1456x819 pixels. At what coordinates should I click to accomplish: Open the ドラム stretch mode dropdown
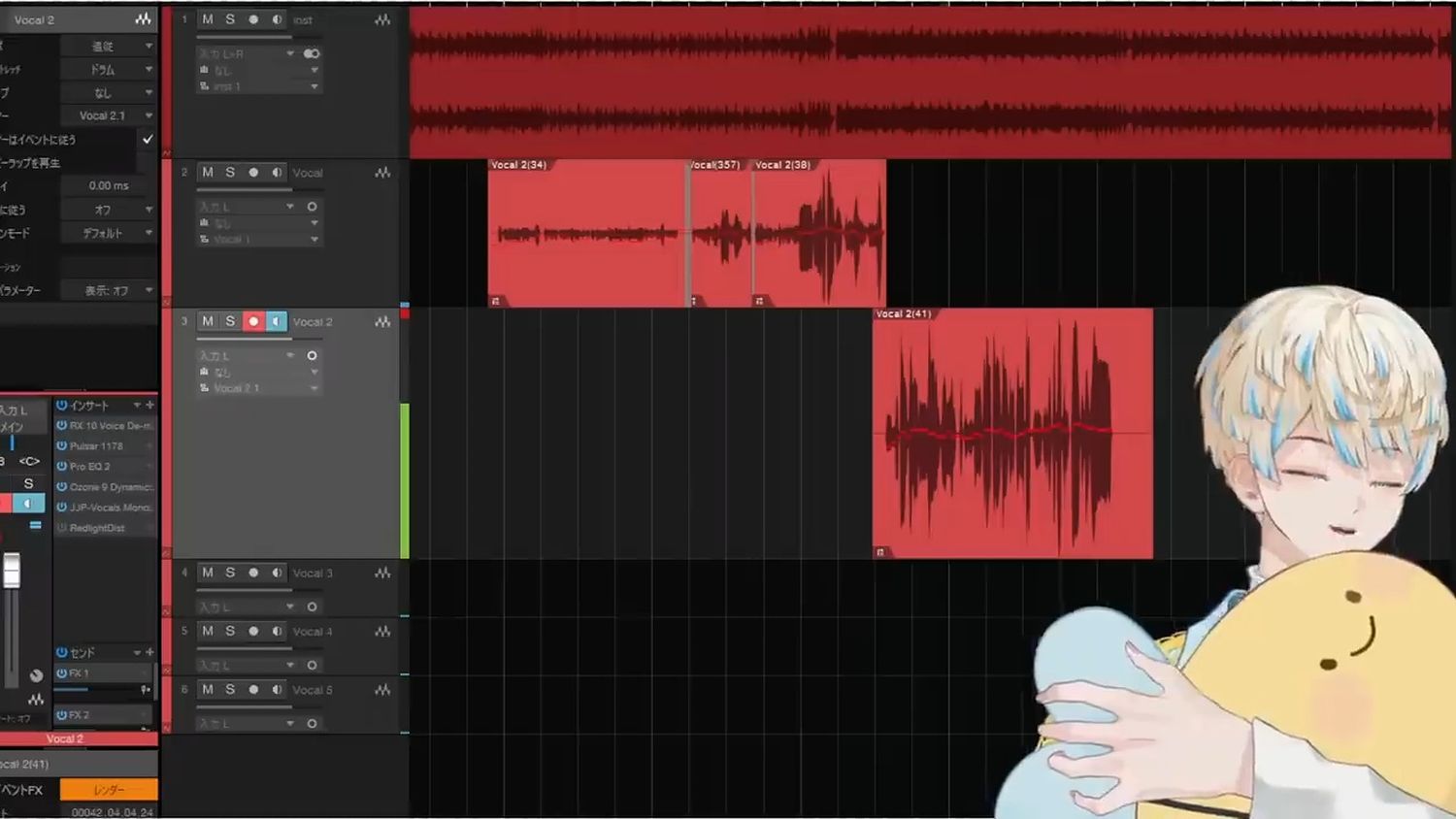108,70
